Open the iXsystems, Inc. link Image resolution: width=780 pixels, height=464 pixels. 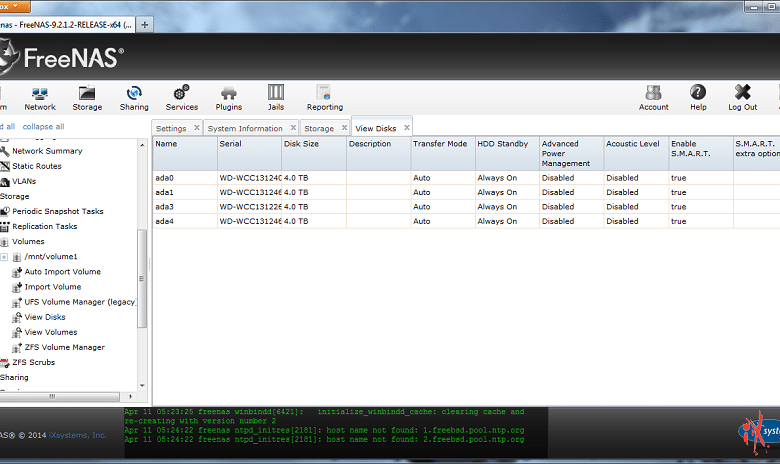click(78, 435)
